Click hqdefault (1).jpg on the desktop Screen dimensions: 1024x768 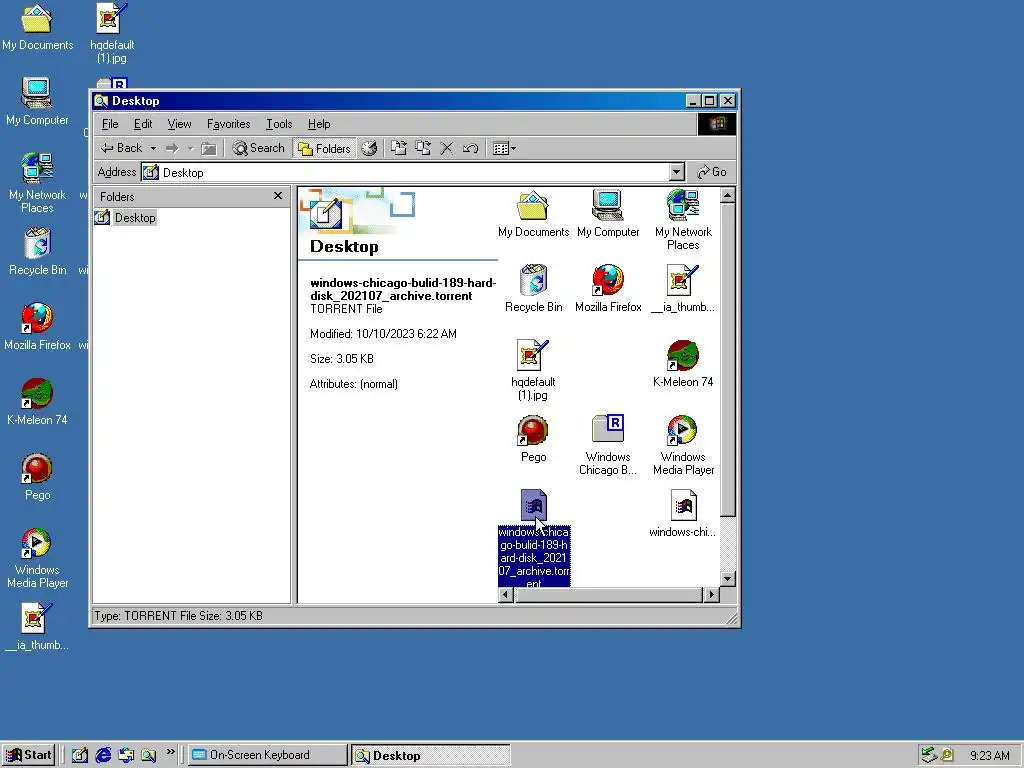click(x=112, y=34)
